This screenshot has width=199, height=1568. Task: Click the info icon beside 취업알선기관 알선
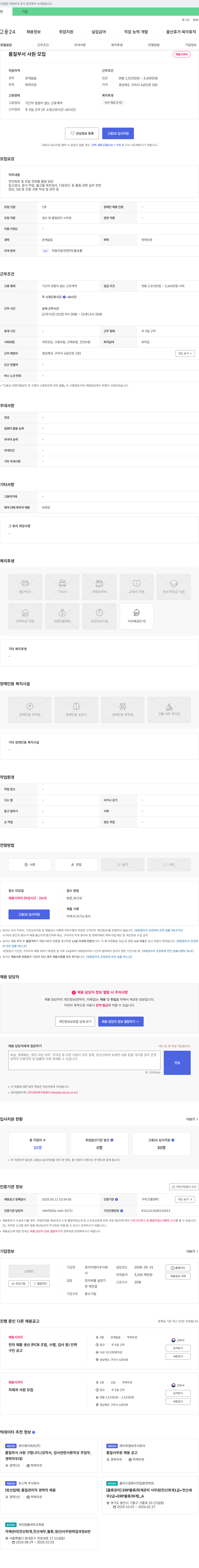(112, 1140)
